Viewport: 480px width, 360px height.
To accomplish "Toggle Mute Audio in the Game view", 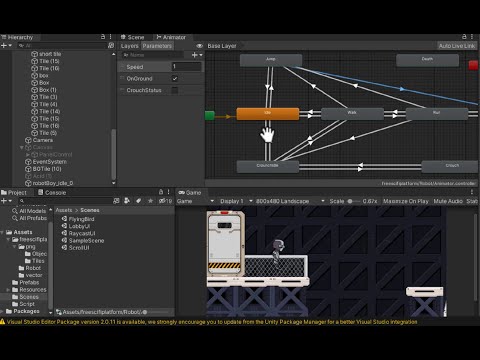I will 448,201.
